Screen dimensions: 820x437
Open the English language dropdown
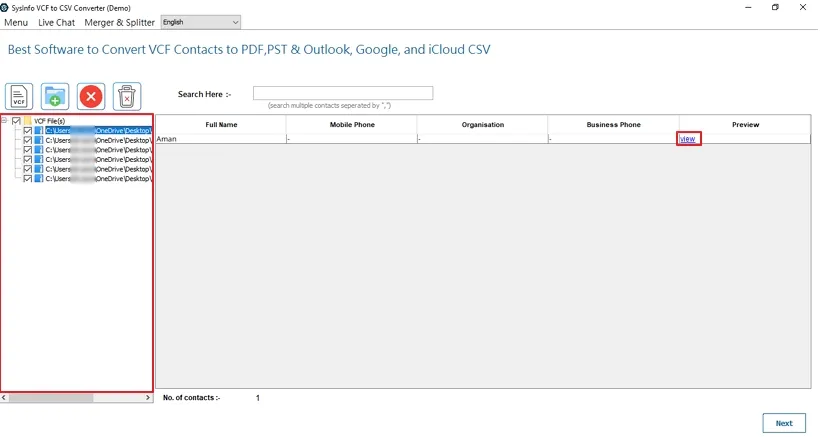tap(201, 22)
